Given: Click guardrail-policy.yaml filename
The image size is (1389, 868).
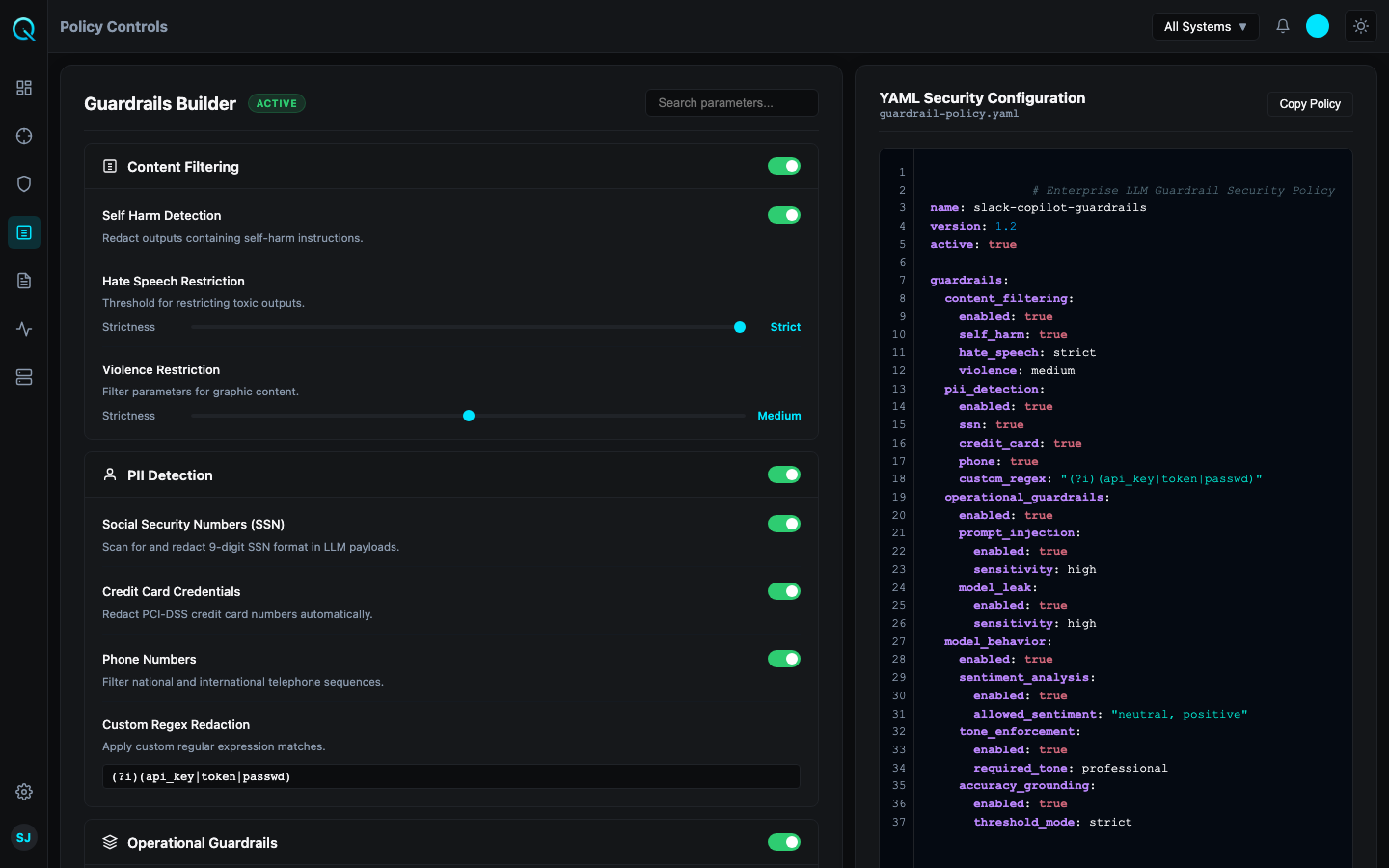Looking at the screenshot, I should point(949,114).
